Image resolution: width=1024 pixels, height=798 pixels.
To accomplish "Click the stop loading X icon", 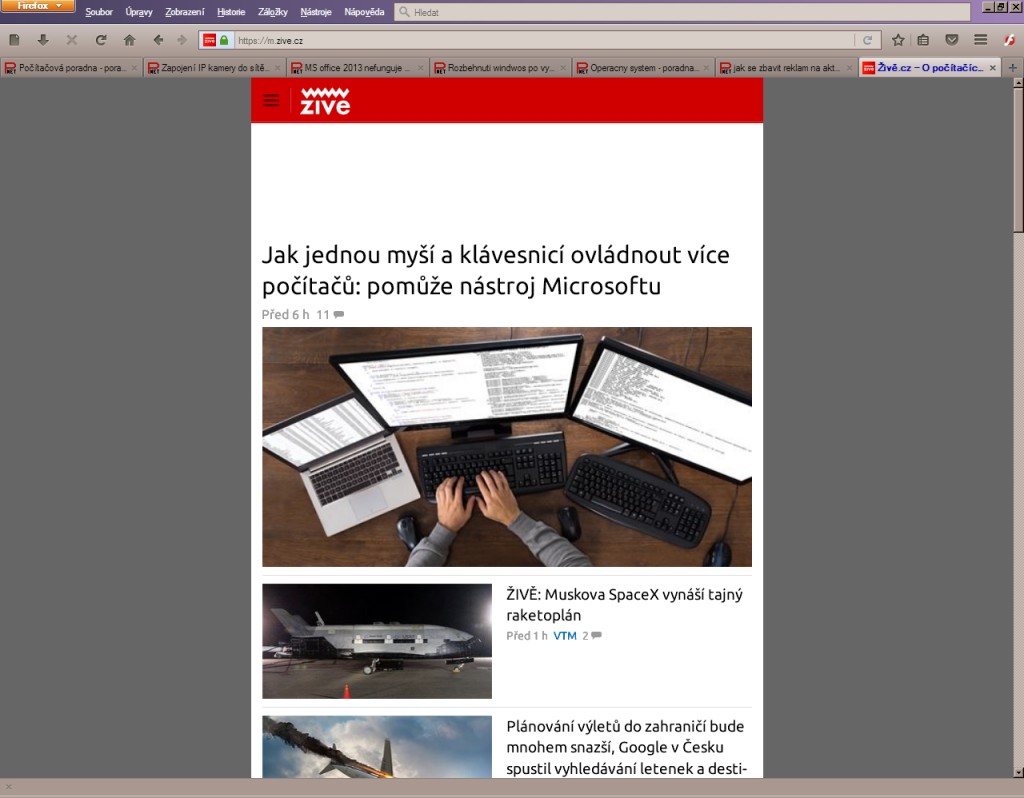I will coord(72,40).
